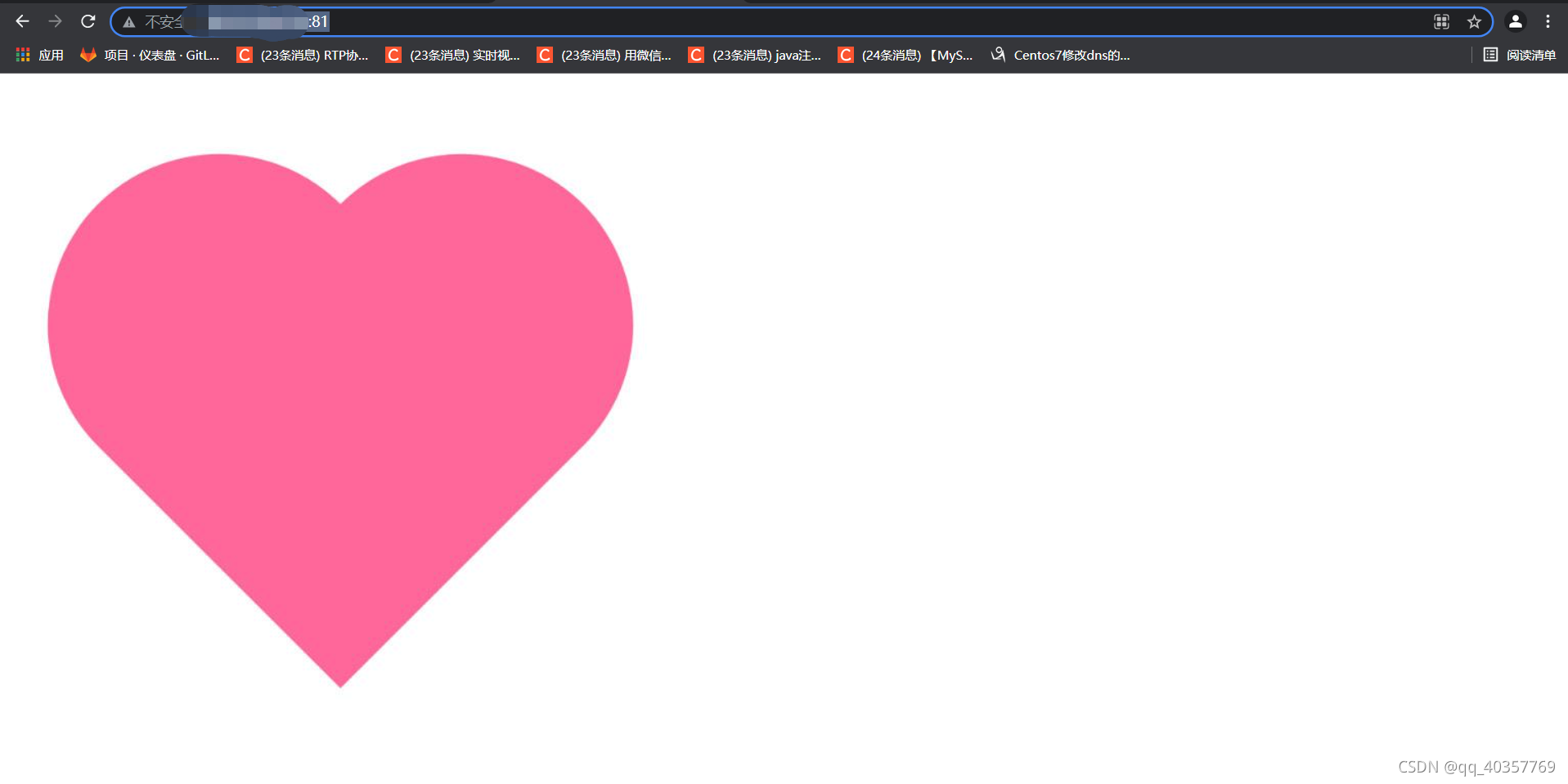This screenshot has height=784, width=1568.
Task: Open the user profile avatar icon
Action: (1515, 22)
